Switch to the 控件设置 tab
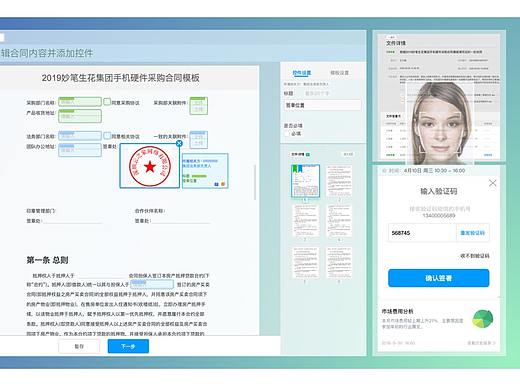Image resolution: width=520 pixels, height=390 pixels. coord(302,73)
